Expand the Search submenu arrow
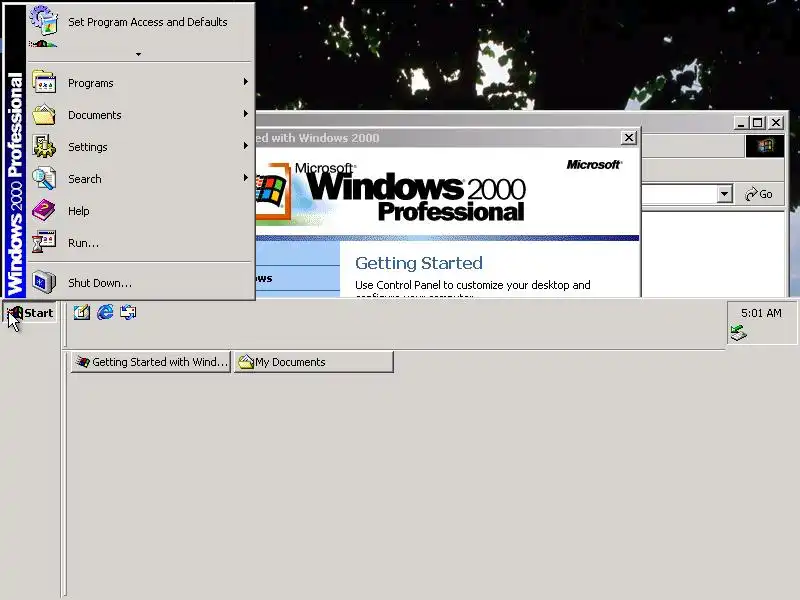The width and height of the screenshot is (800, 600). pos(246,178)
